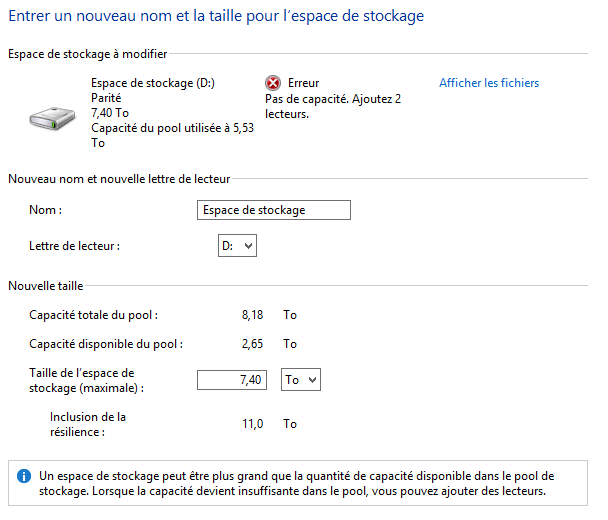Click the informational note about pool capacity
This screenshot has height=520, width=608.
(x=301, y=484)
